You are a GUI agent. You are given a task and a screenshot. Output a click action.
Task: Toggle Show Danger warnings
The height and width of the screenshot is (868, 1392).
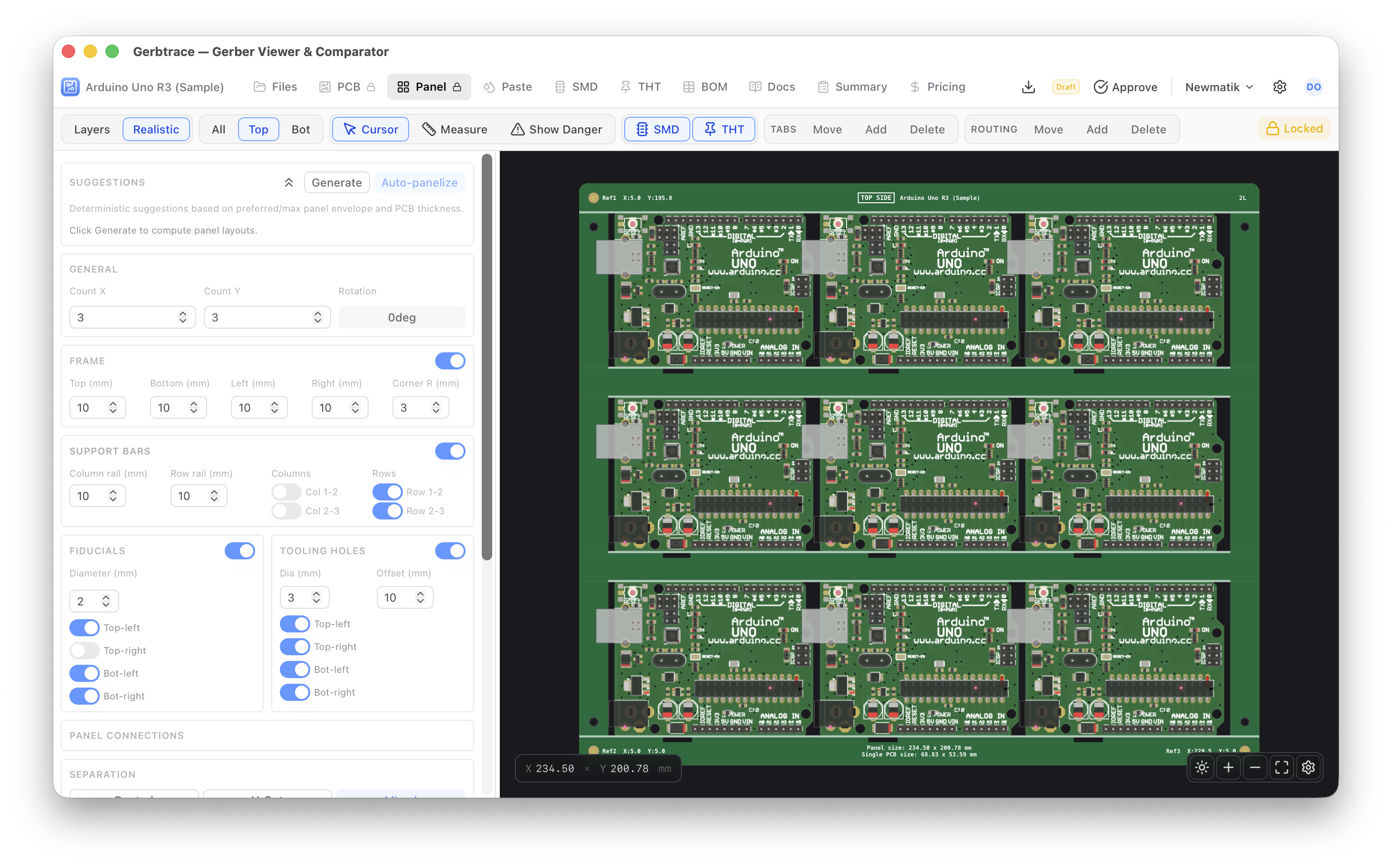tap(556, 129)
